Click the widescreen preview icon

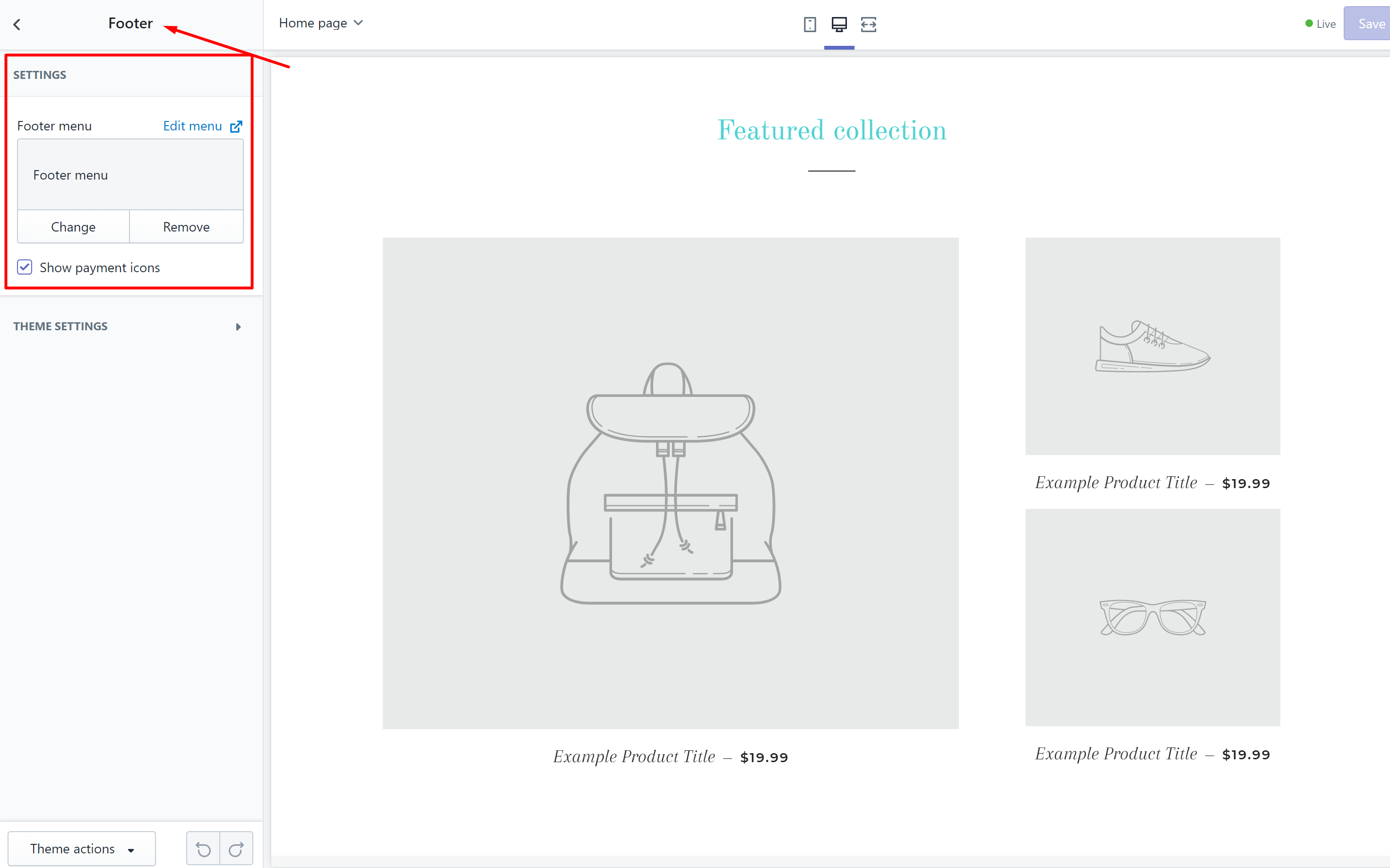pyautogui.click(x=869, y=24)
